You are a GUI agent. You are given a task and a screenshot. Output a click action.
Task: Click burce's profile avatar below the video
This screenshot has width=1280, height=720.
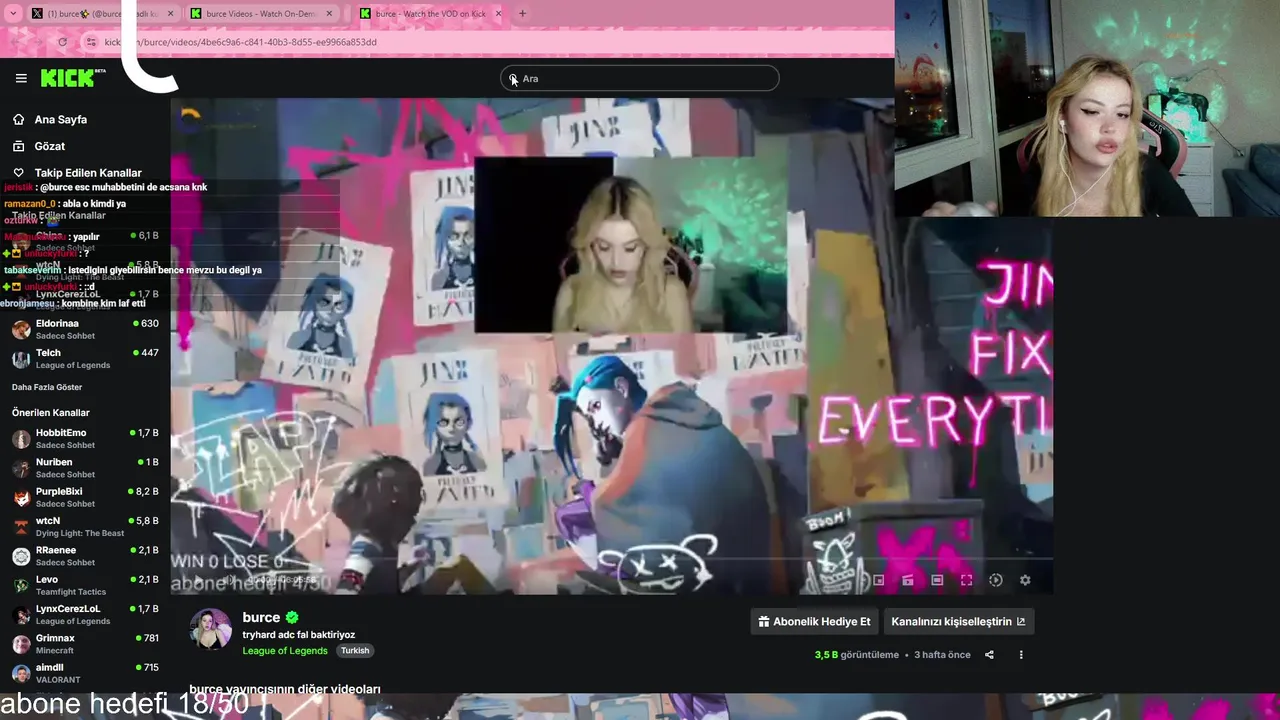click(x=211, y=629)
